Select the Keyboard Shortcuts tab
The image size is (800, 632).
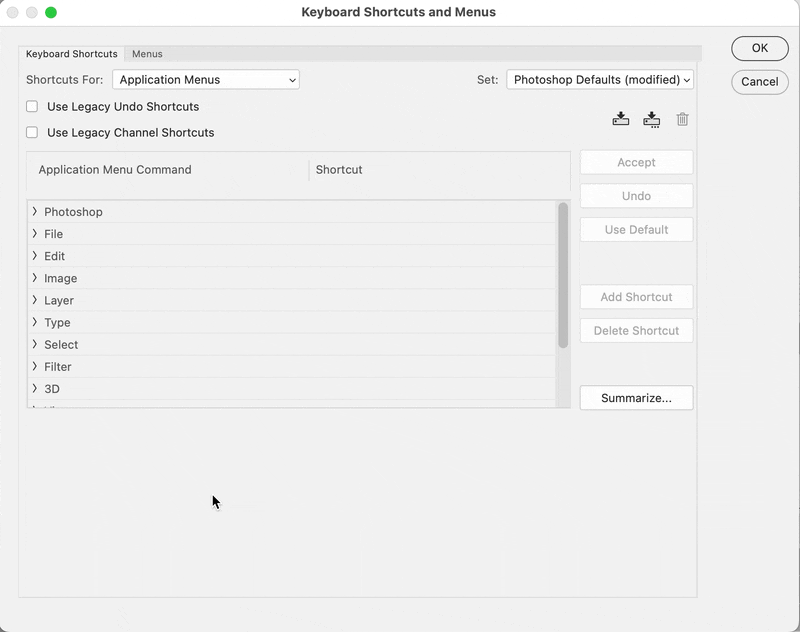point(71,54)
